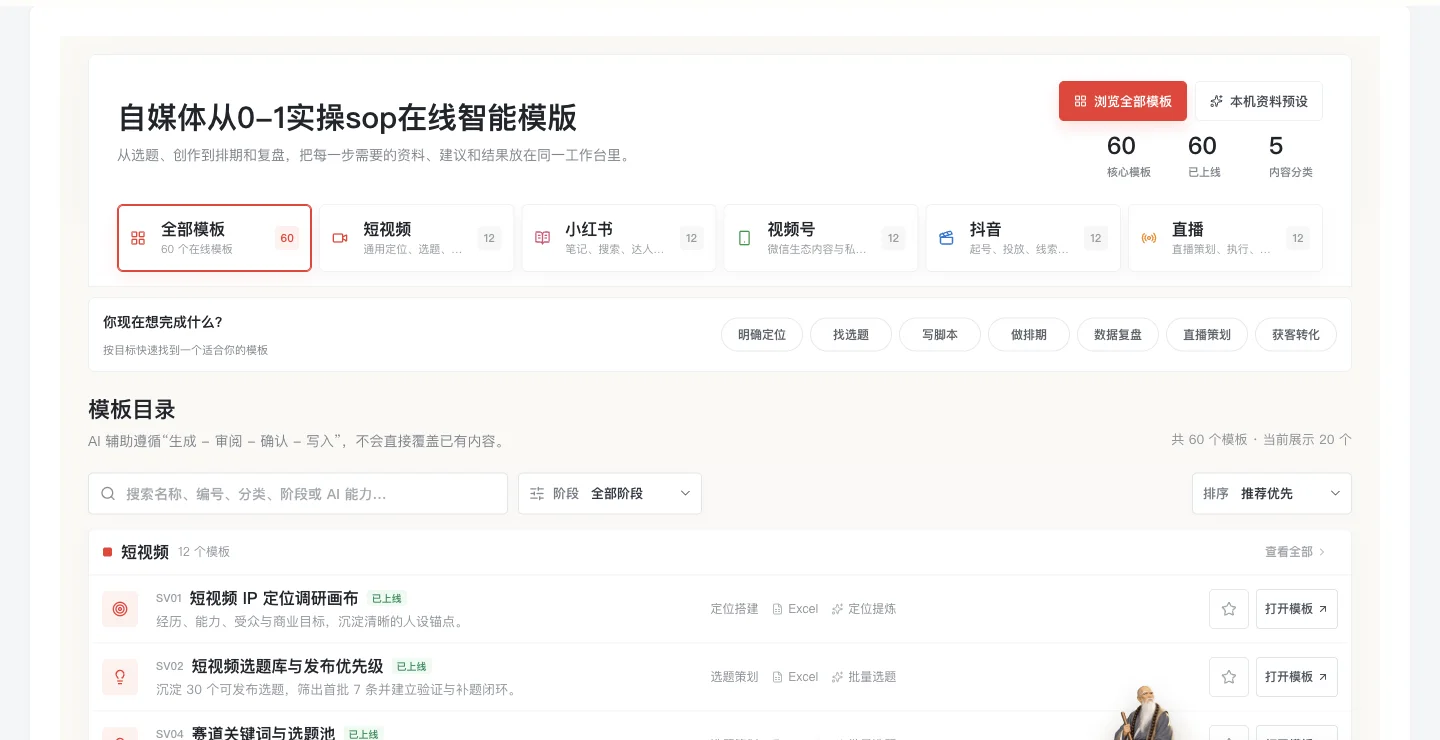
Task: Choose the 获客转化 goal chip
Action: (1296, 335)
